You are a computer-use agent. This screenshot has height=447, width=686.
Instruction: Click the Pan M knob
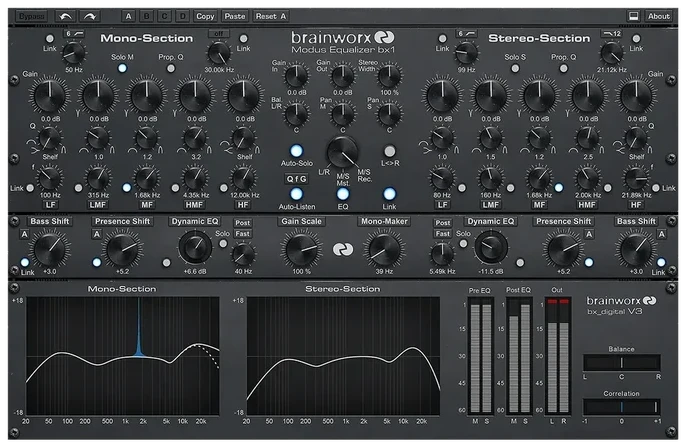pos(343,114)
